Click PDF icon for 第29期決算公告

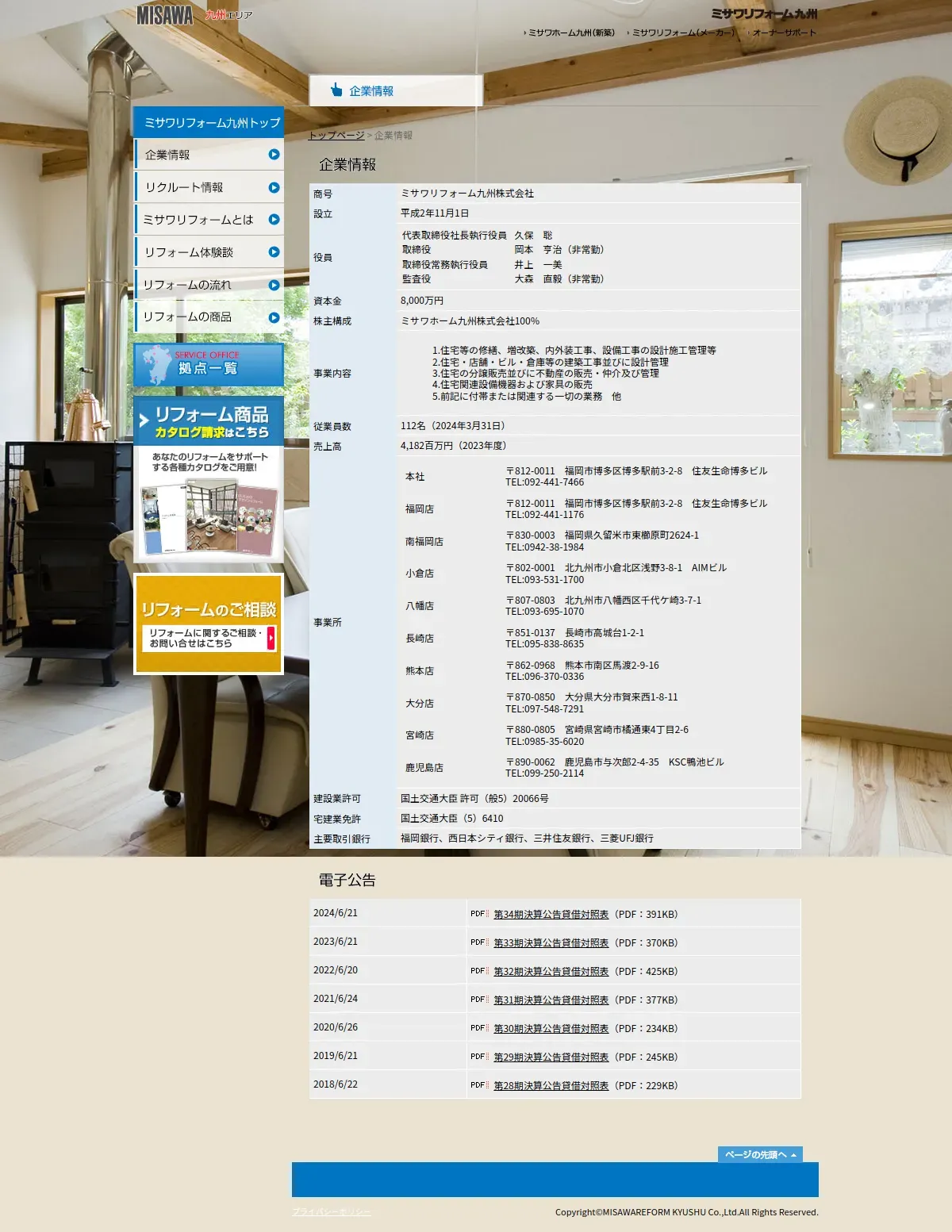pyautogui.click(x=479, y=1057)
